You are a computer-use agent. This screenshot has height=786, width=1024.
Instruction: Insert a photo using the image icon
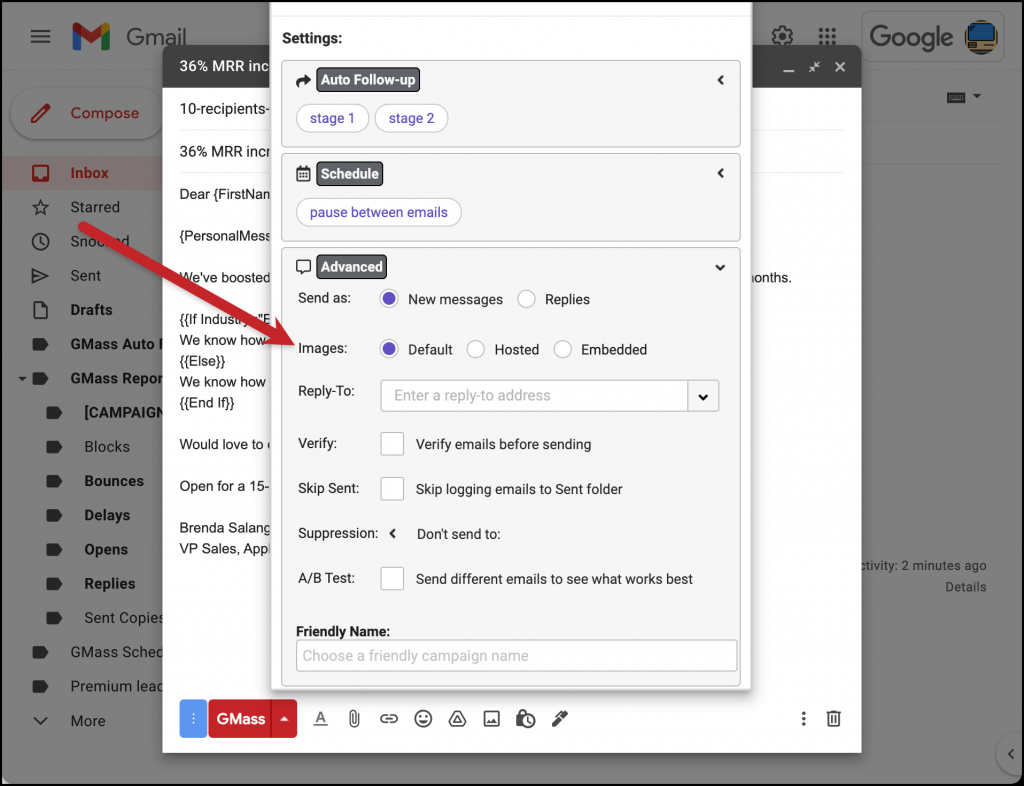(x=491, y=718)
